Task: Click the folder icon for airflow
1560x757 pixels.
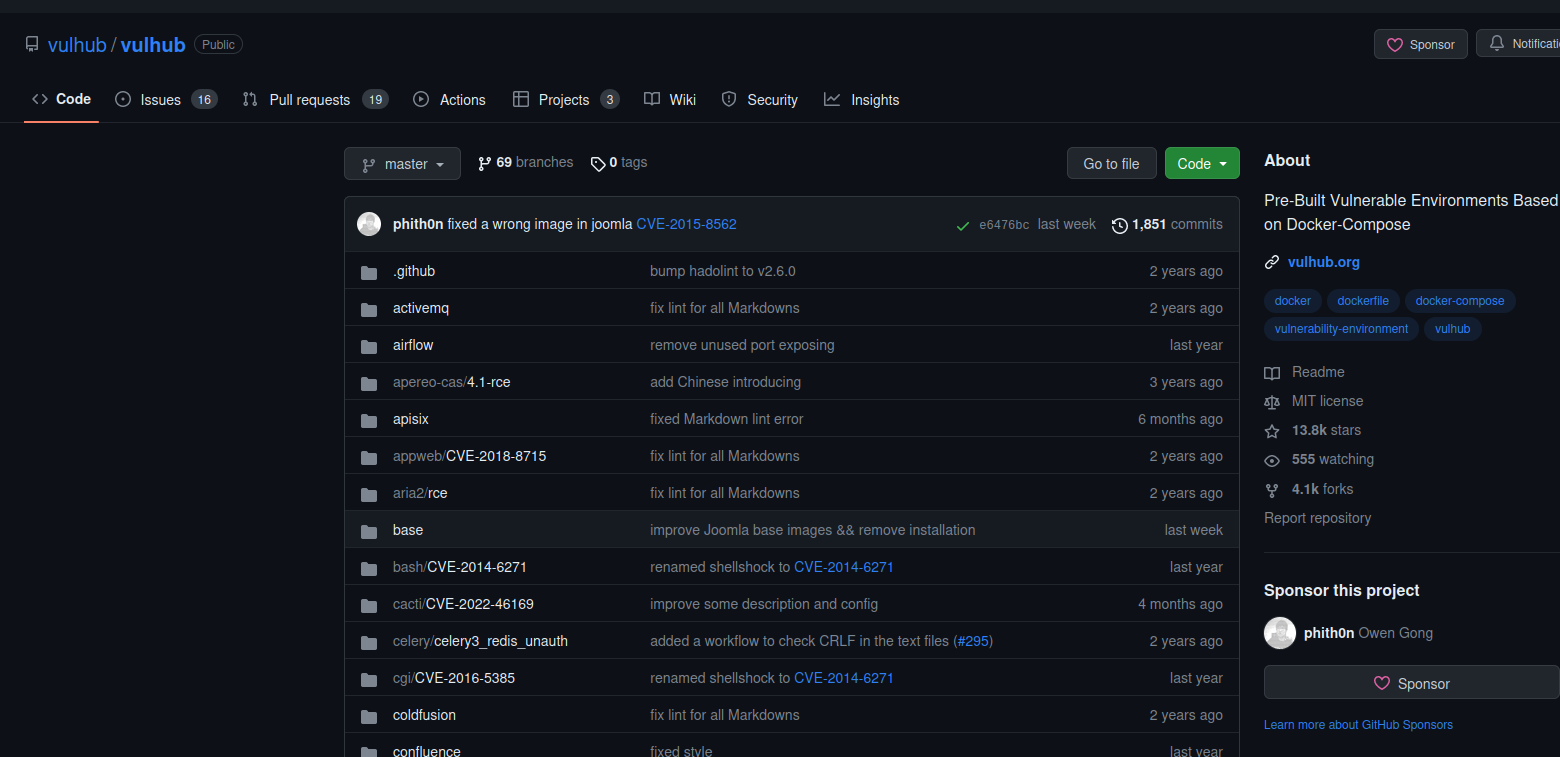Action: pos(369,346)
